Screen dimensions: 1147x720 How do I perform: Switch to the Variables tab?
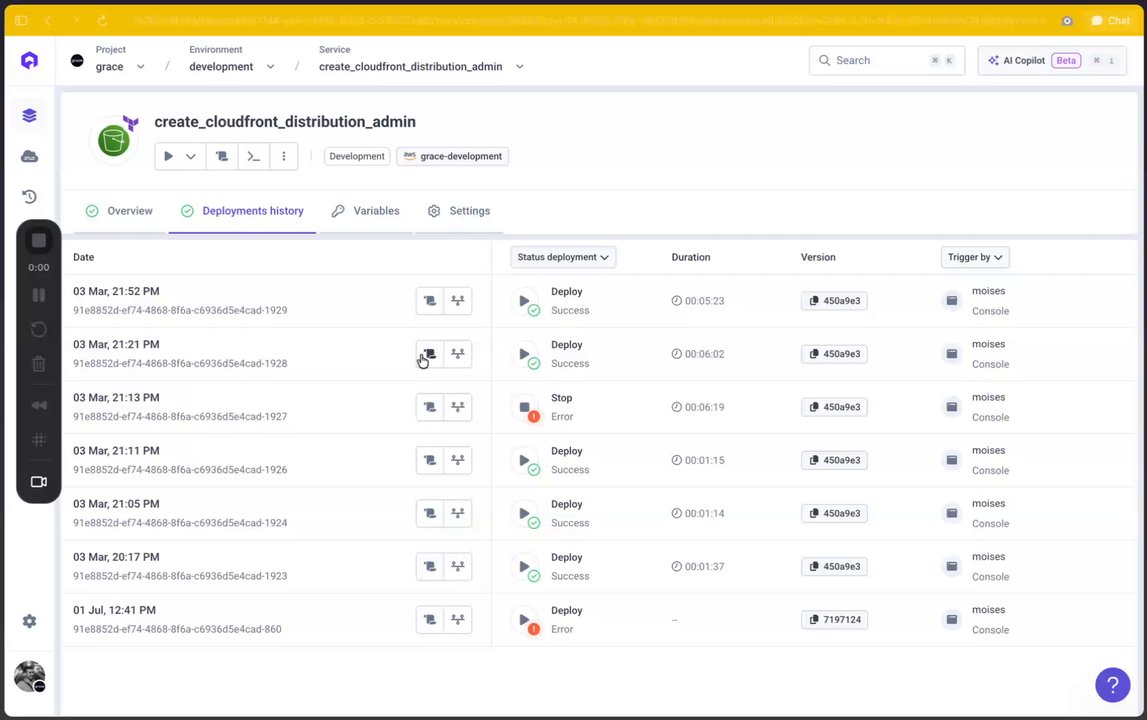[366, 211]
